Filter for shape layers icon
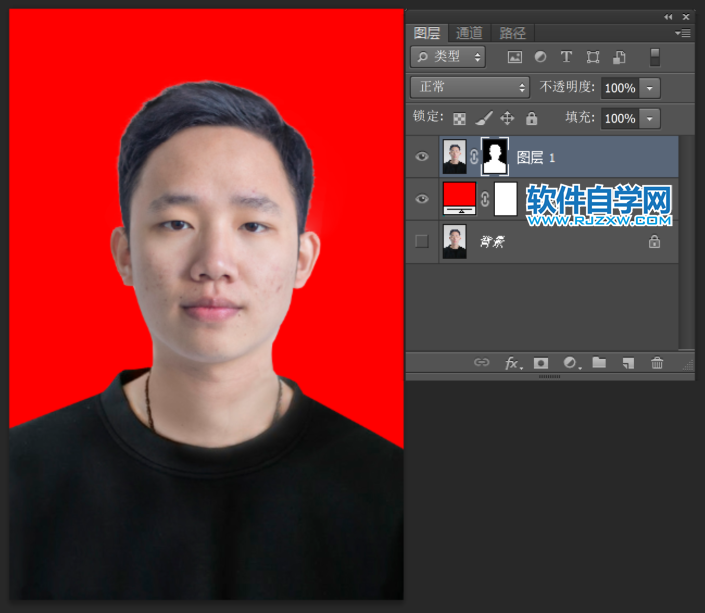The width and height of the screenshot is (705, 613). point(593,57)
